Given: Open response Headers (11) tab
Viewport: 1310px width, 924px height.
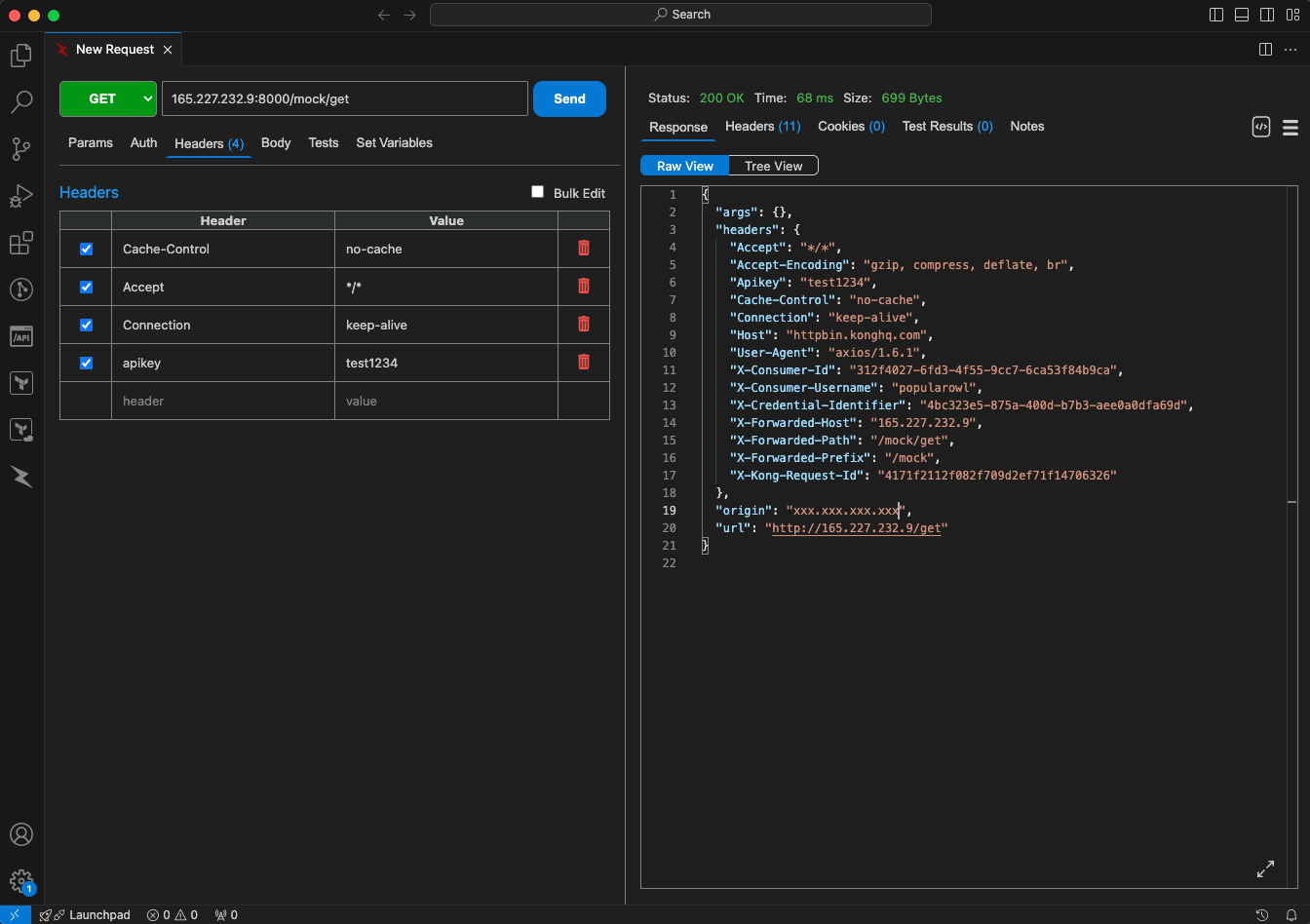Looking at the screenshot, I should pos(763,126).
